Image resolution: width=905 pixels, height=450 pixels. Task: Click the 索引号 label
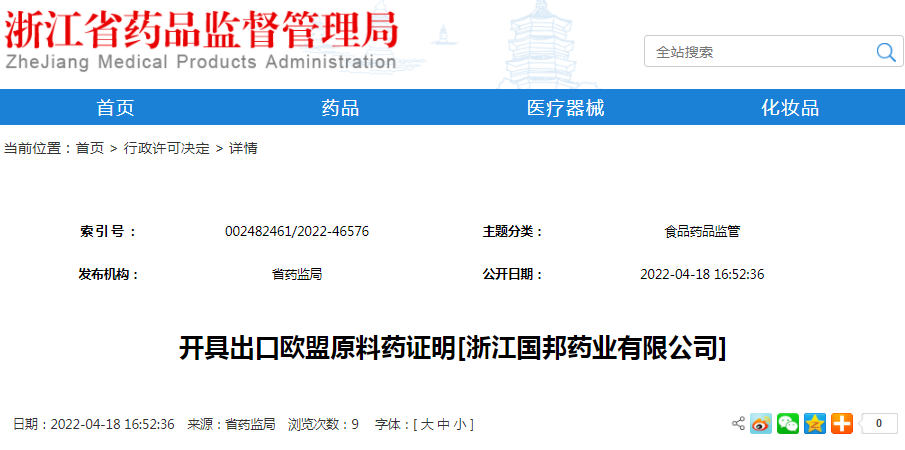109,232
